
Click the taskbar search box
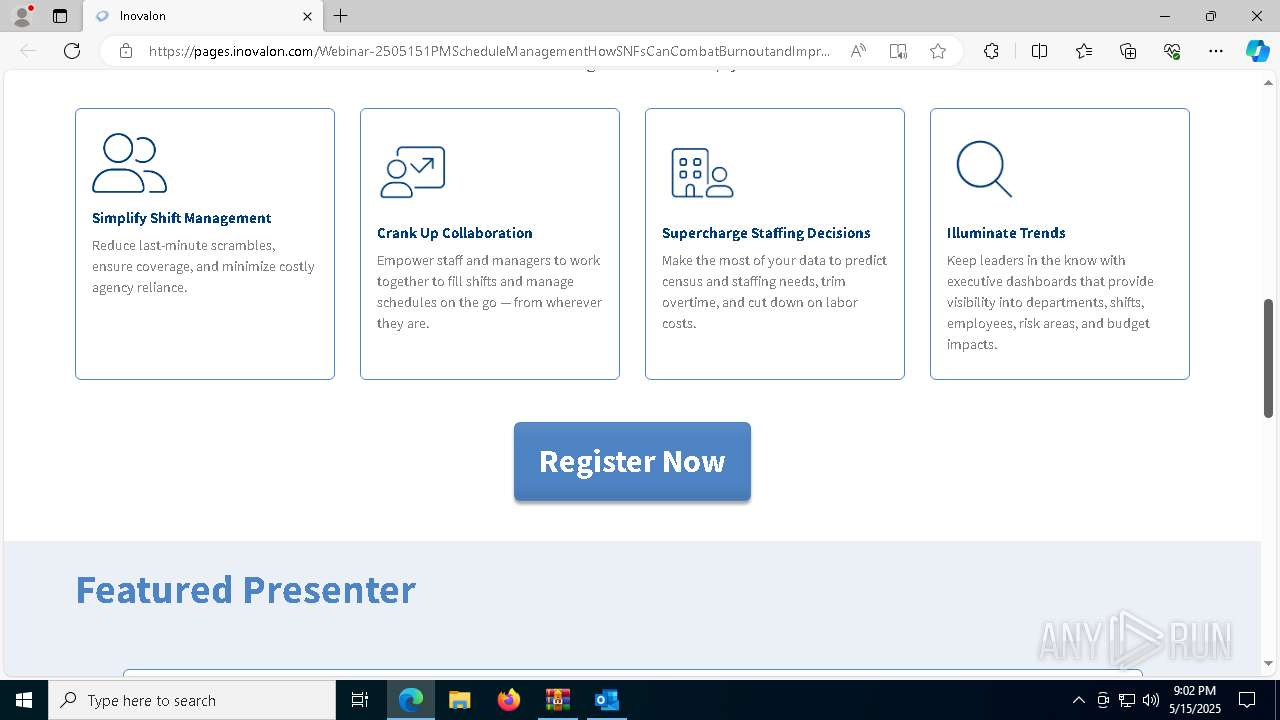tap(192, 700)
